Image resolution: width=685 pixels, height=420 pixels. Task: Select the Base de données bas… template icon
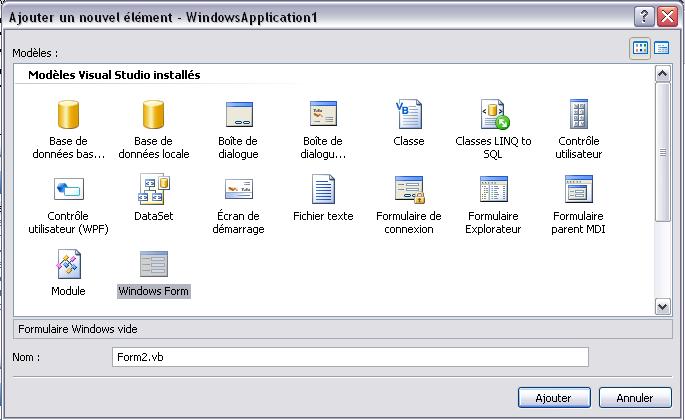[x=68, y=115]
